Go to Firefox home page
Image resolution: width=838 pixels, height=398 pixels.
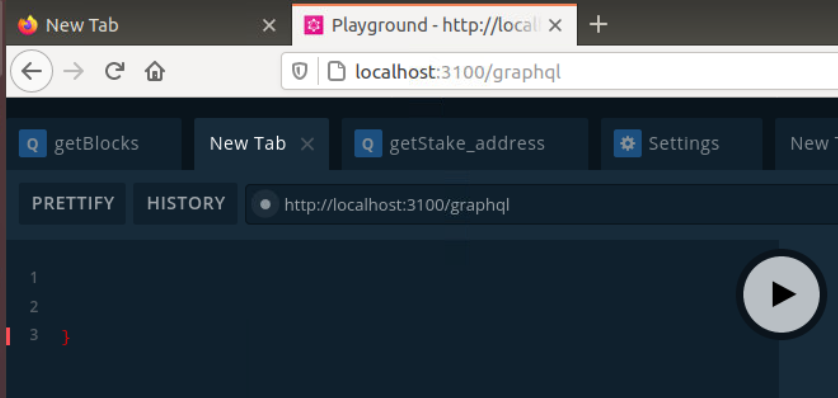click(x=155, y=71)
